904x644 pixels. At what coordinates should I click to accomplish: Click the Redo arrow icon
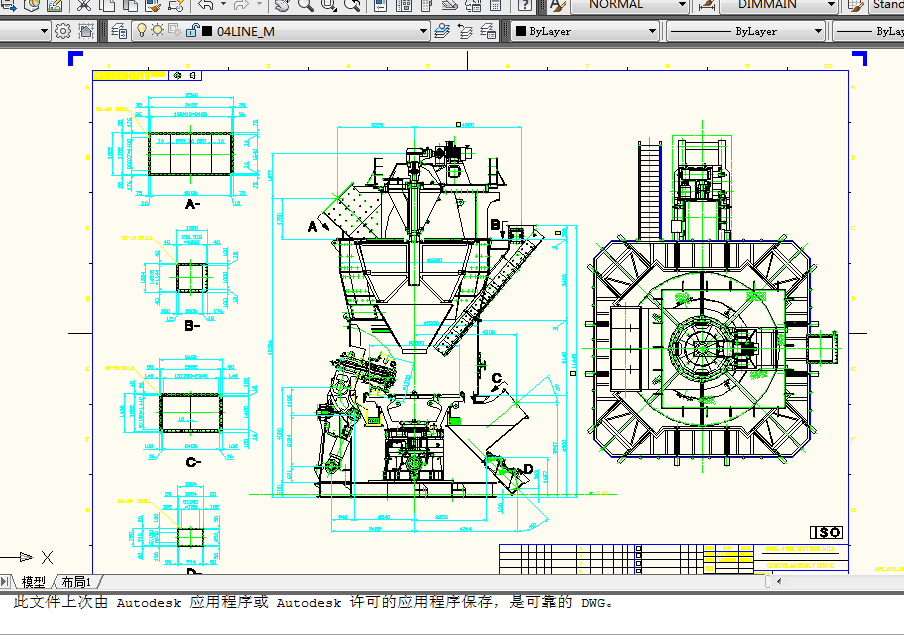click(241, 6)
